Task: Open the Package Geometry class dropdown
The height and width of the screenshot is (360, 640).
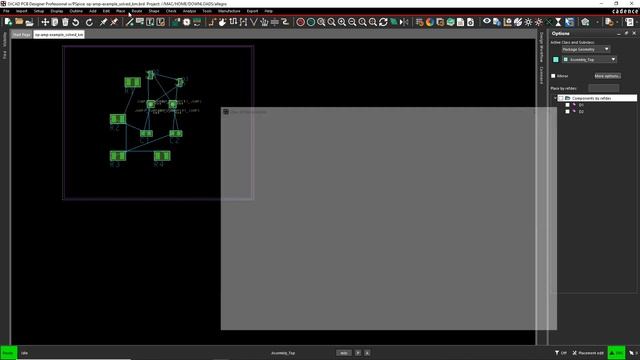Action: pyautogui.click(x=586, y=49)
